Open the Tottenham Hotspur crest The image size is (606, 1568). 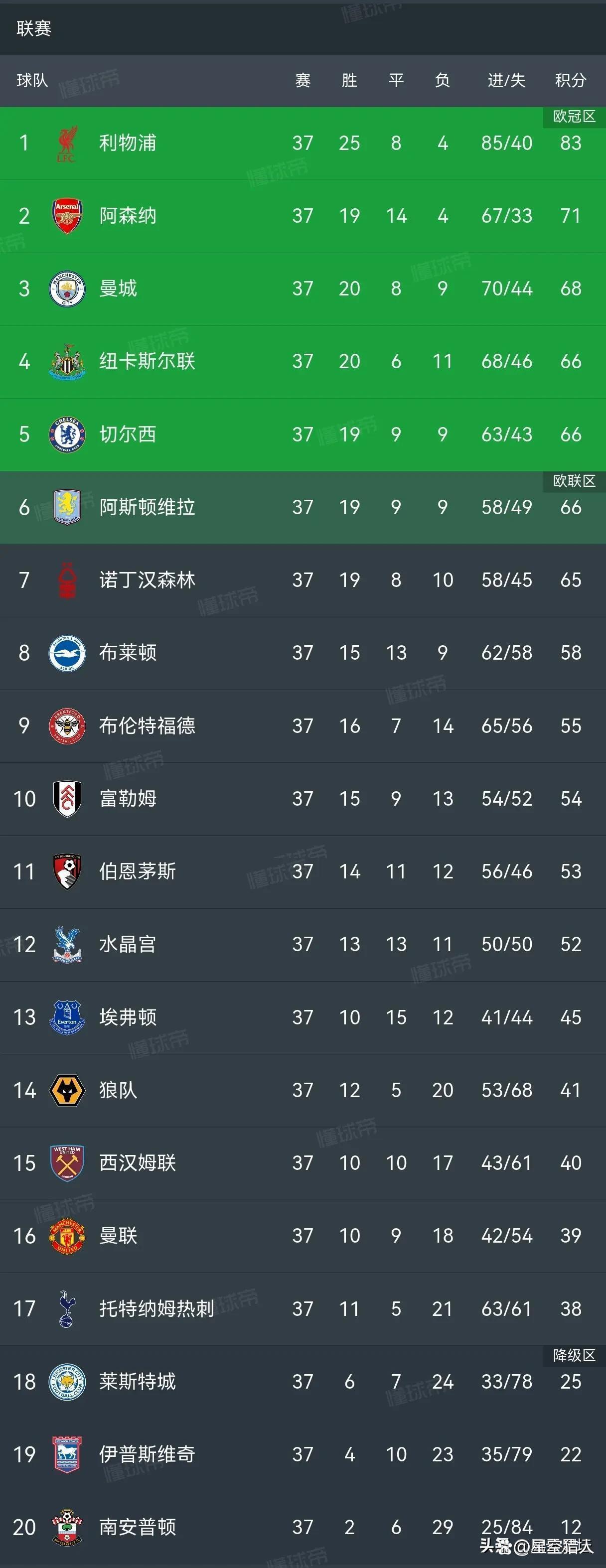click(x=67, y=1309)
